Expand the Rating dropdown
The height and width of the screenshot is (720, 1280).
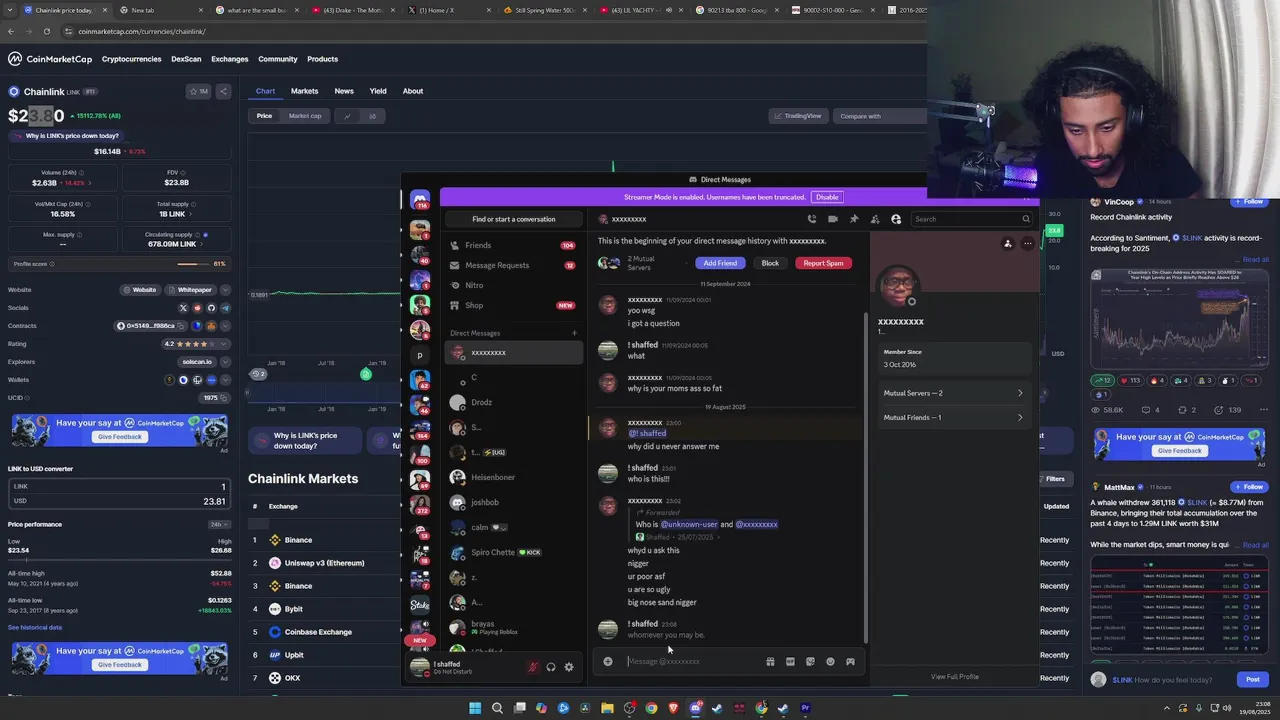click(x=225, y=344)
